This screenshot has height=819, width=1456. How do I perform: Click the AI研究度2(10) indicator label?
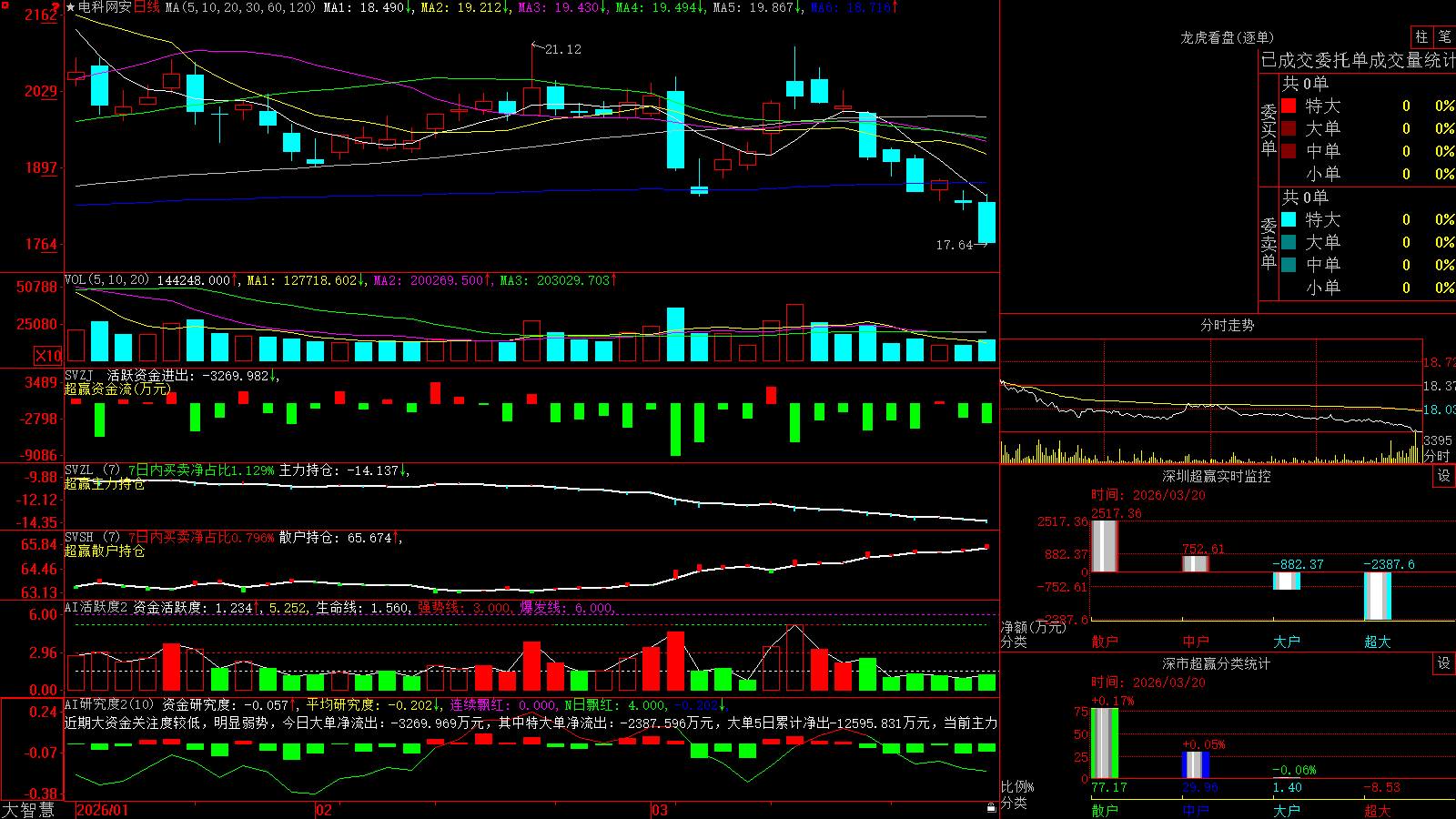[x=109, y=704]
